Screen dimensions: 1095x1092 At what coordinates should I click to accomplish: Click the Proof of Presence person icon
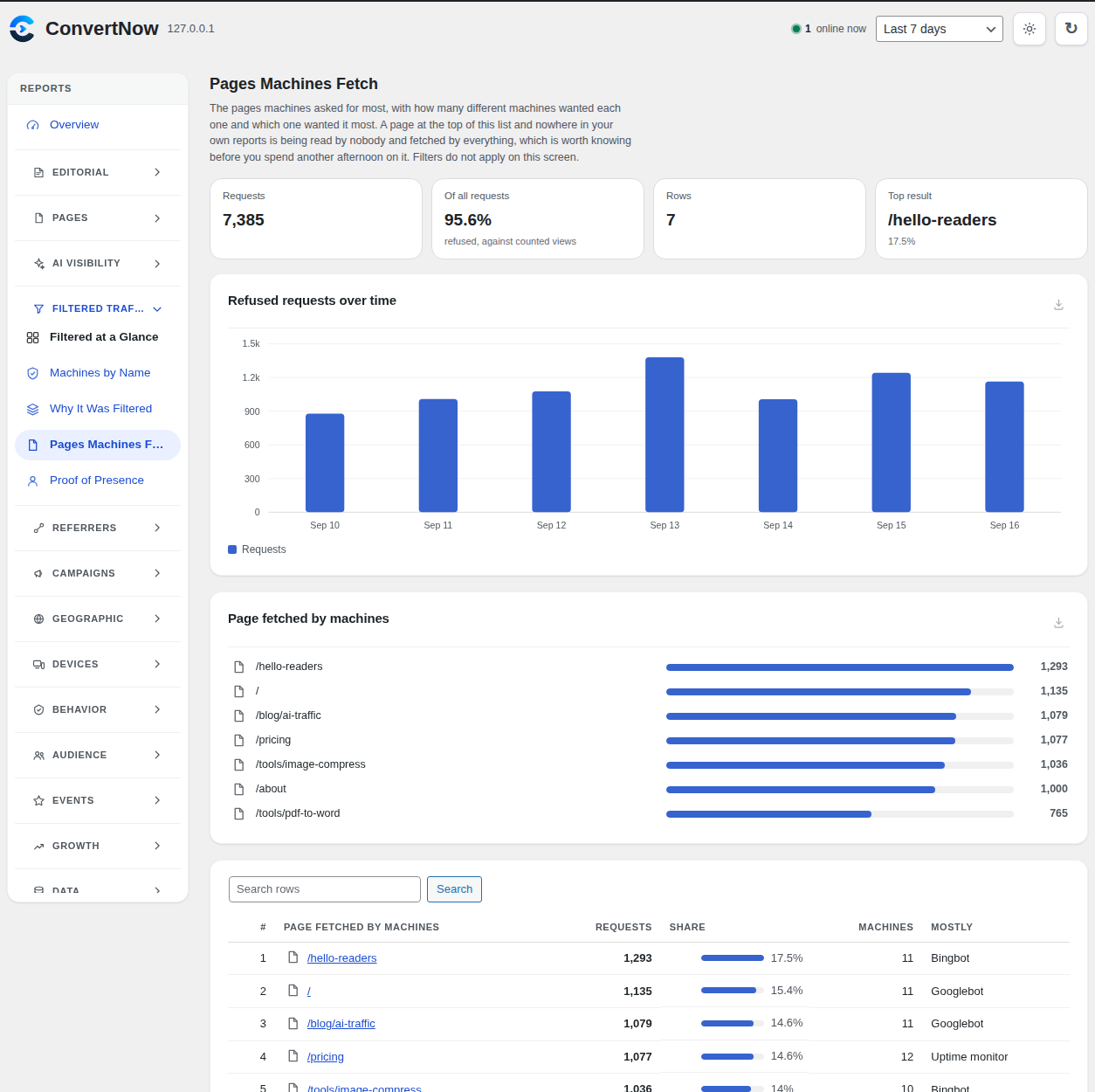32,480
